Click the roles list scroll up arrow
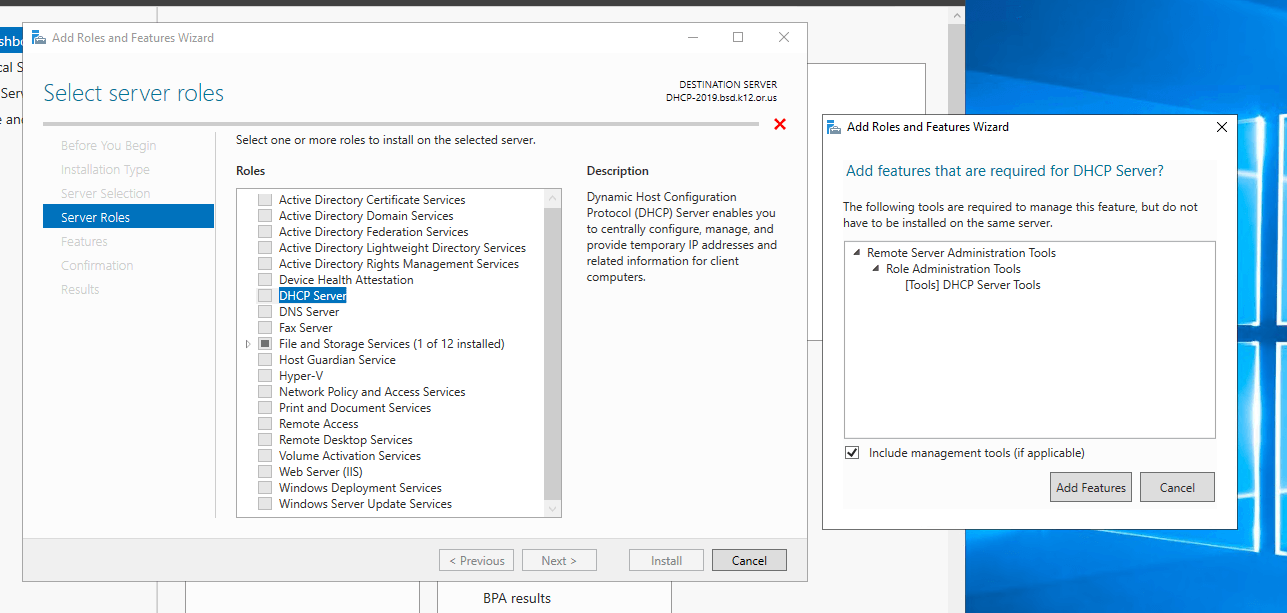Viewport: 1287px width, 613px height. pos(553,199)
